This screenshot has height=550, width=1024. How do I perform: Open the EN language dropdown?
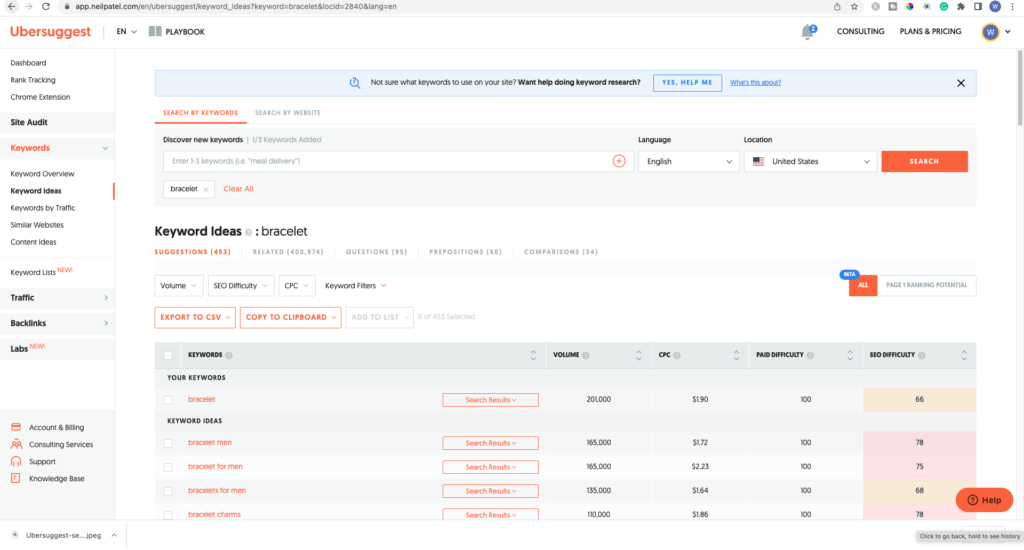point(127,31)
